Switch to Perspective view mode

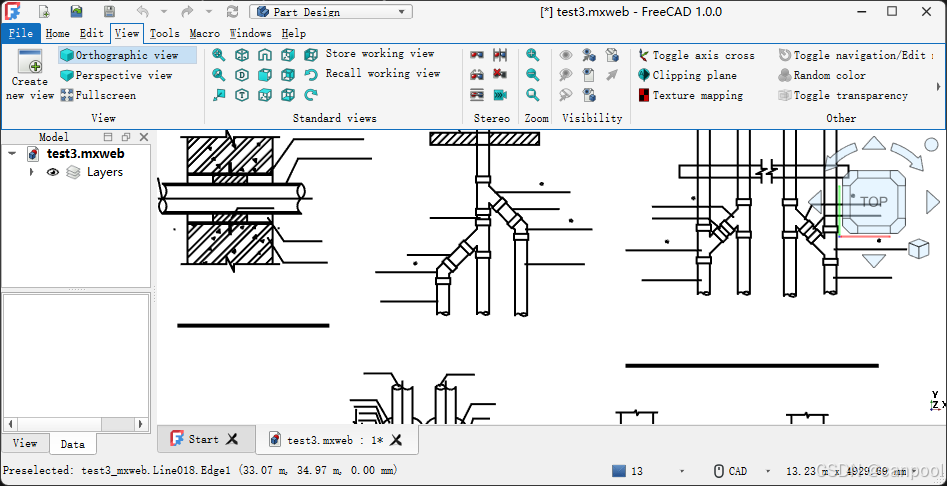[116, 75]
